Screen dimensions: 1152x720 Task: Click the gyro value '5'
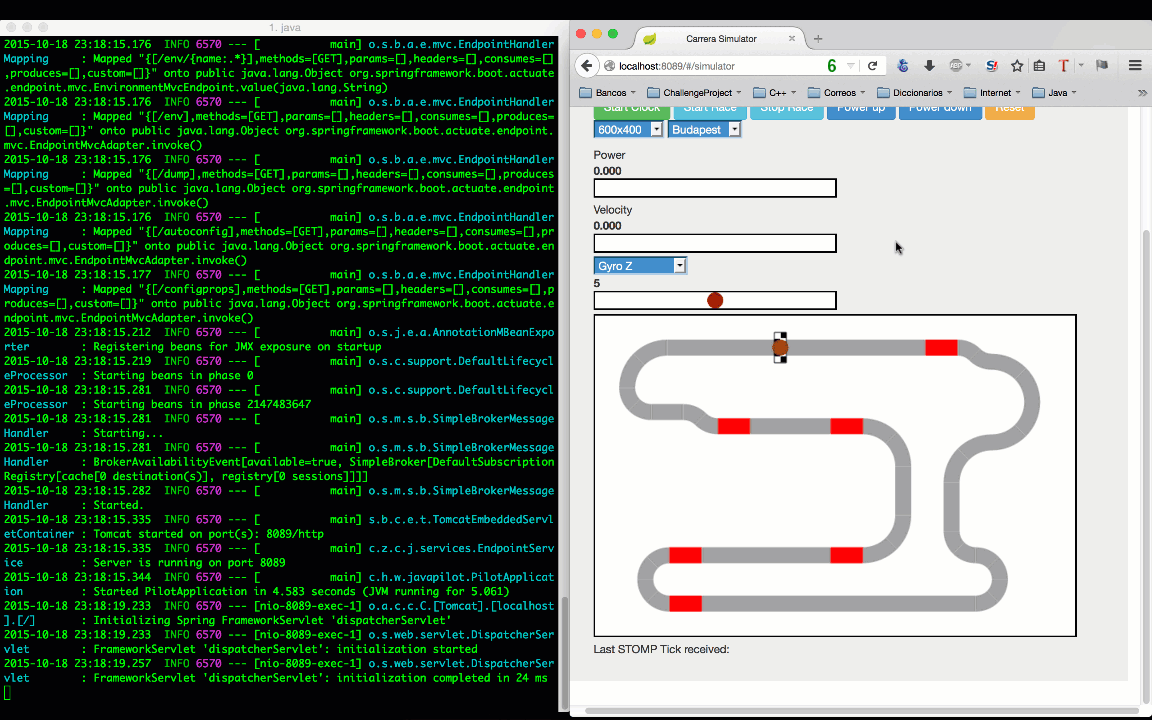click(597, 283)
